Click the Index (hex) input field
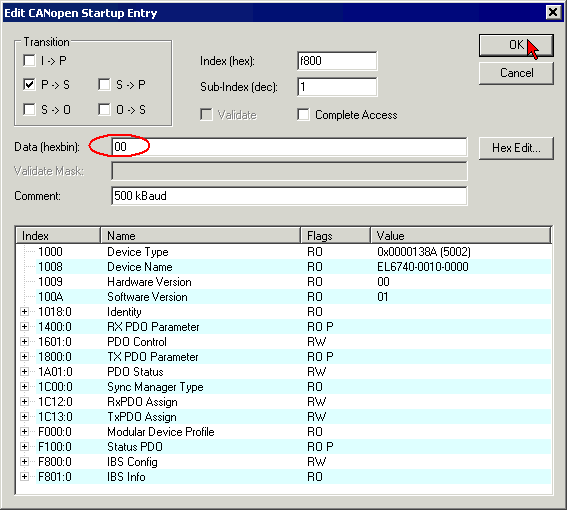This screenshot has height=510, width=567. click(337, 61)
